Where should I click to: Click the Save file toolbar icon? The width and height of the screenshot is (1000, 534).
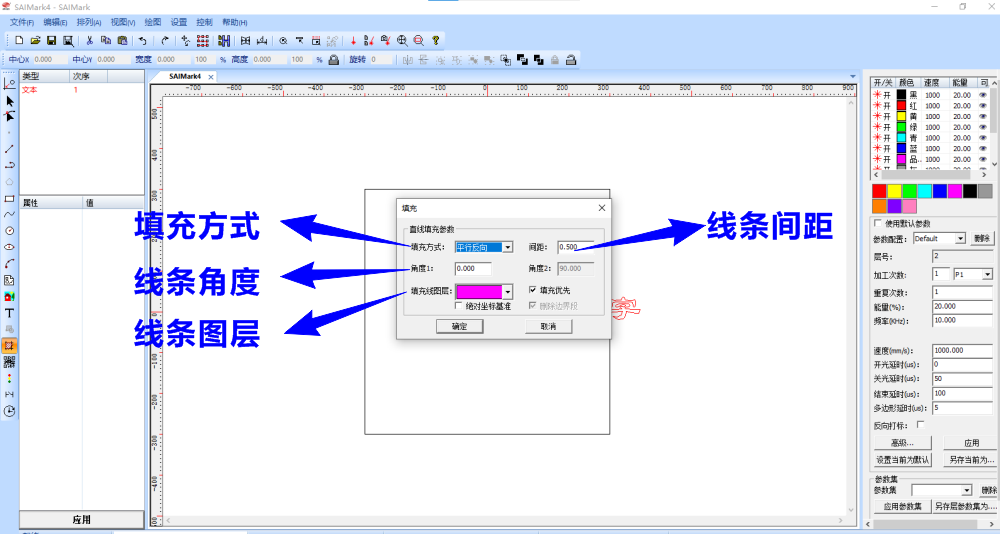click(51, 41)
